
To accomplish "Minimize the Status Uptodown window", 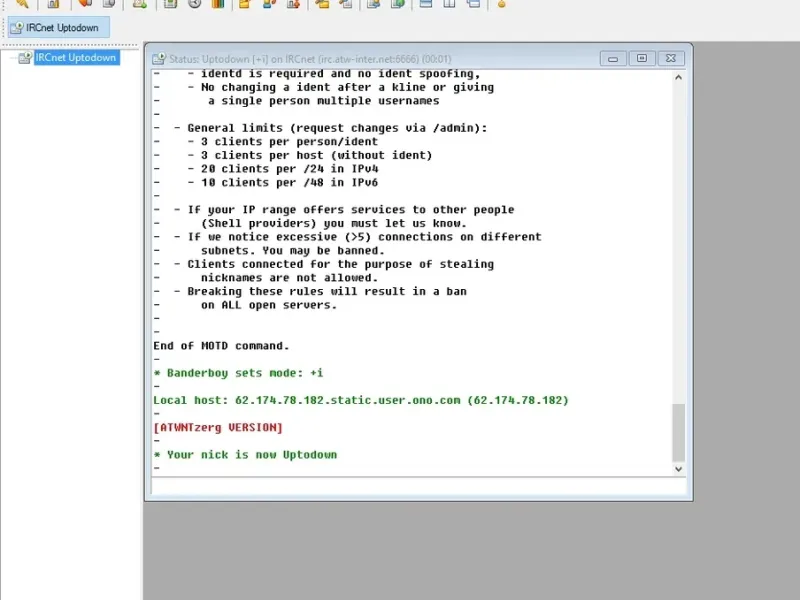I will (613, 59).
